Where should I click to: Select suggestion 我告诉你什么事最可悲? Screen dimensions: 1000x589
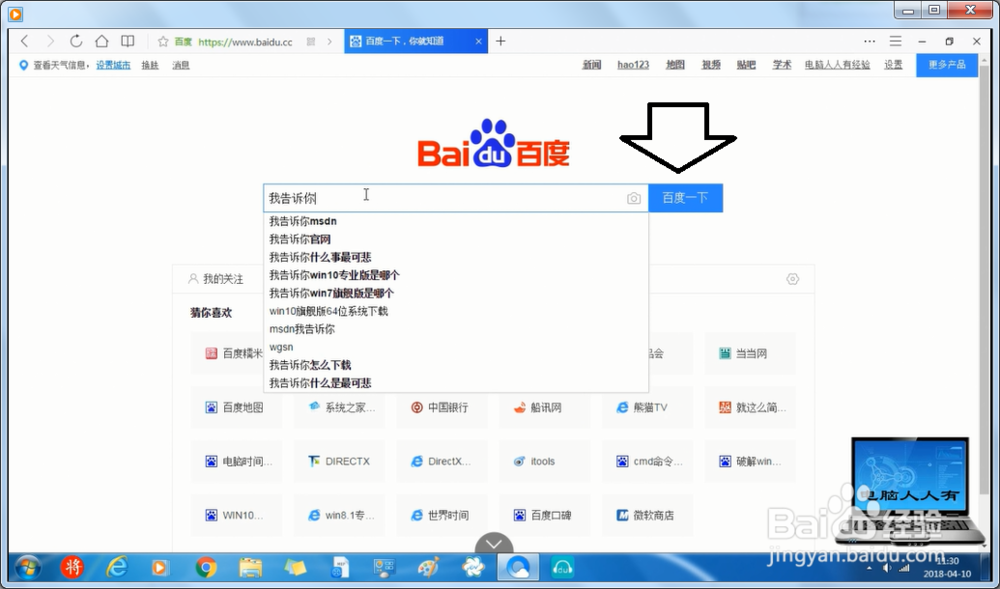[456, 257]
